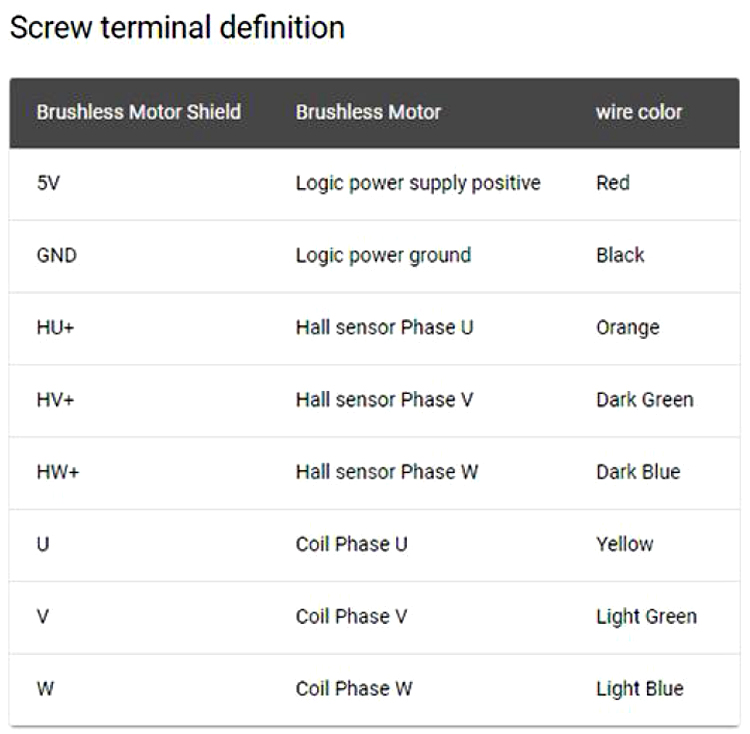Screen dimensions: 750x734
Task: Click the HW+ terminal cell
Action: point(57,472)
